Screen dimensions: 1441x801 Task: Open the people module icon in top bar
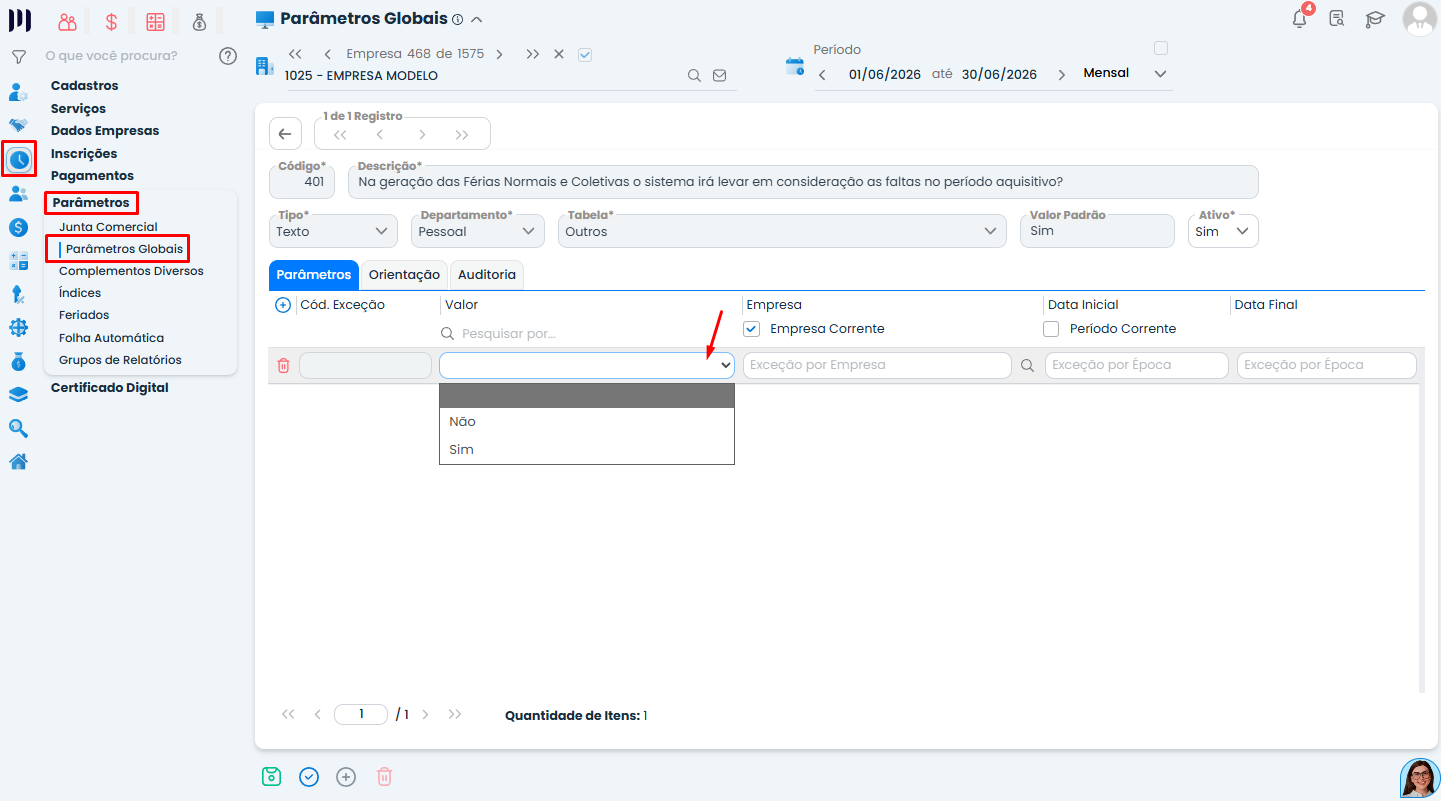click(x=67, y=21)
